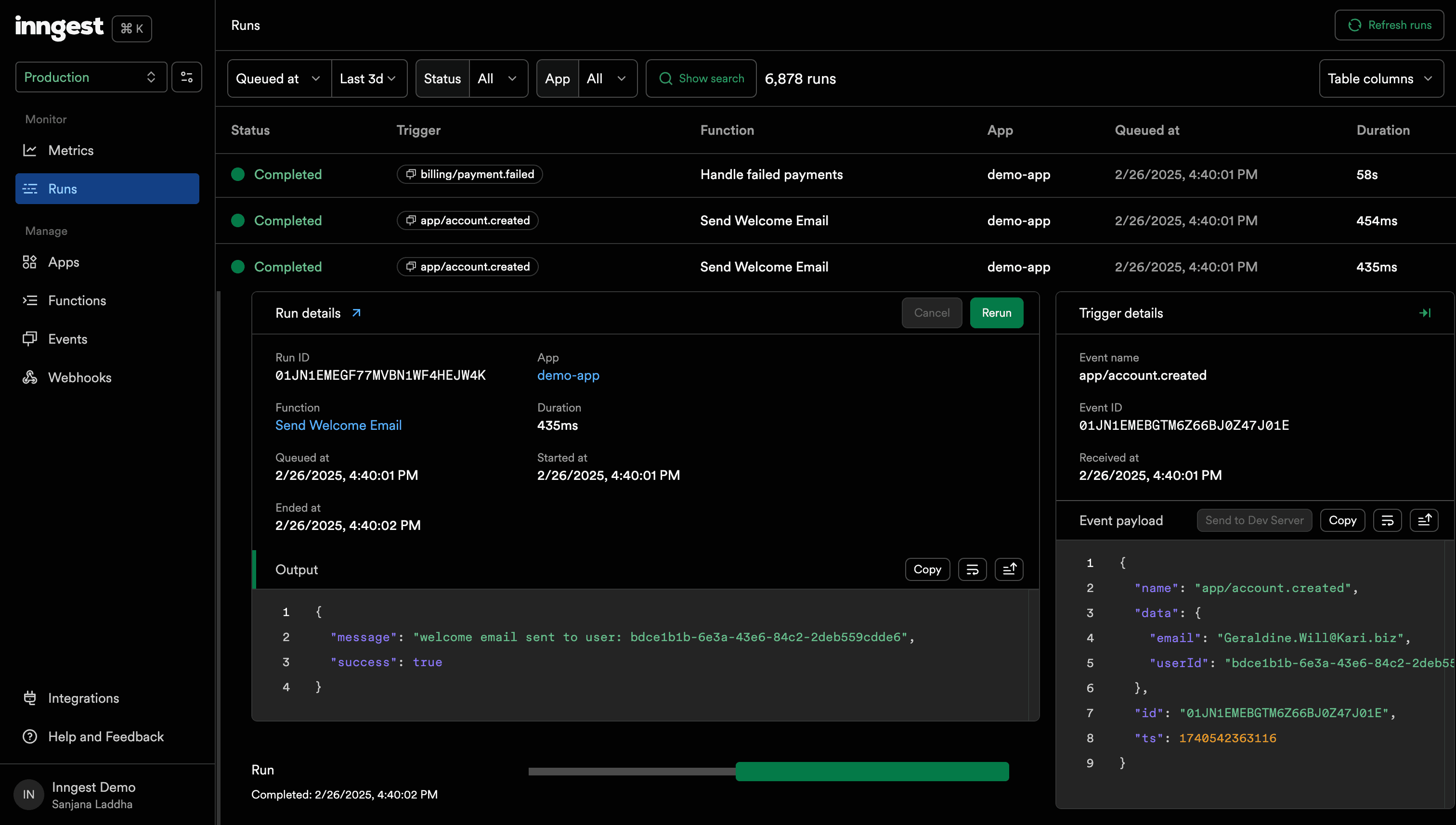Image resolution: width=1456 pixels, height=825 pixels.
Task: Click the green Run timeline bar
Action: coord(871,771)
